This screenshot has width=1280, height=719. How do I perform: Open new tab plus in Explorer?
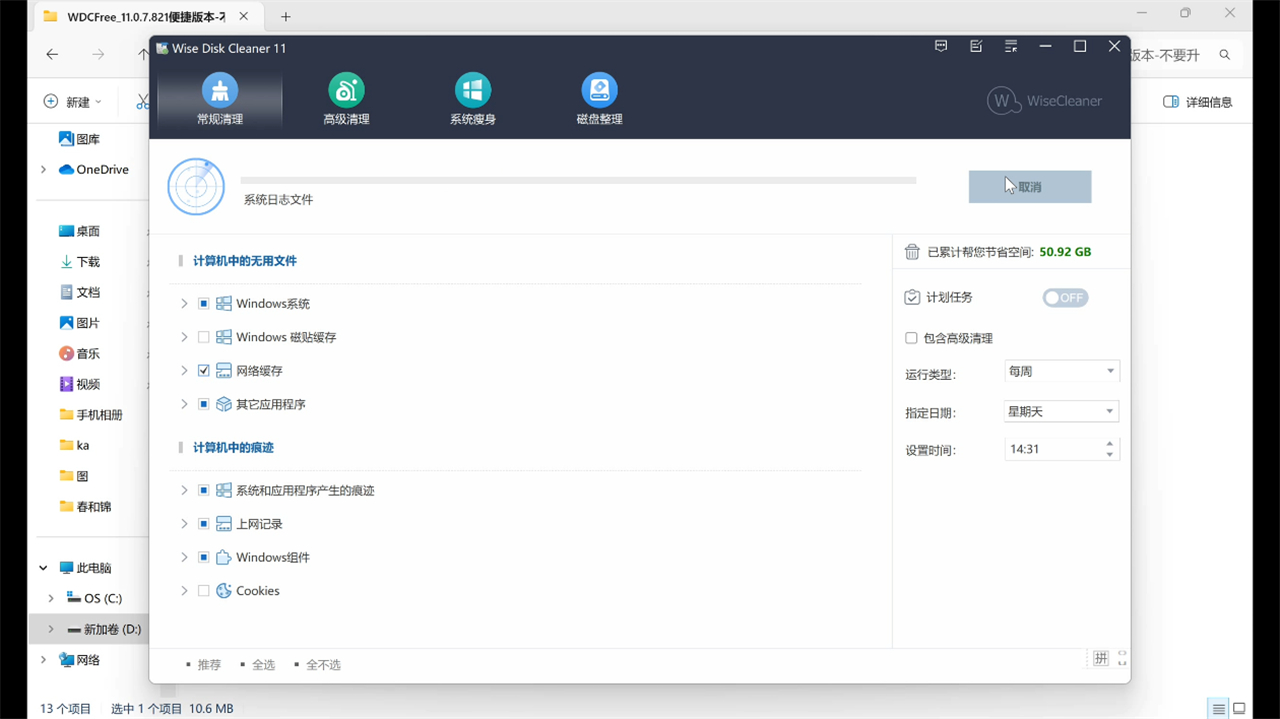(x=286, y=17)
